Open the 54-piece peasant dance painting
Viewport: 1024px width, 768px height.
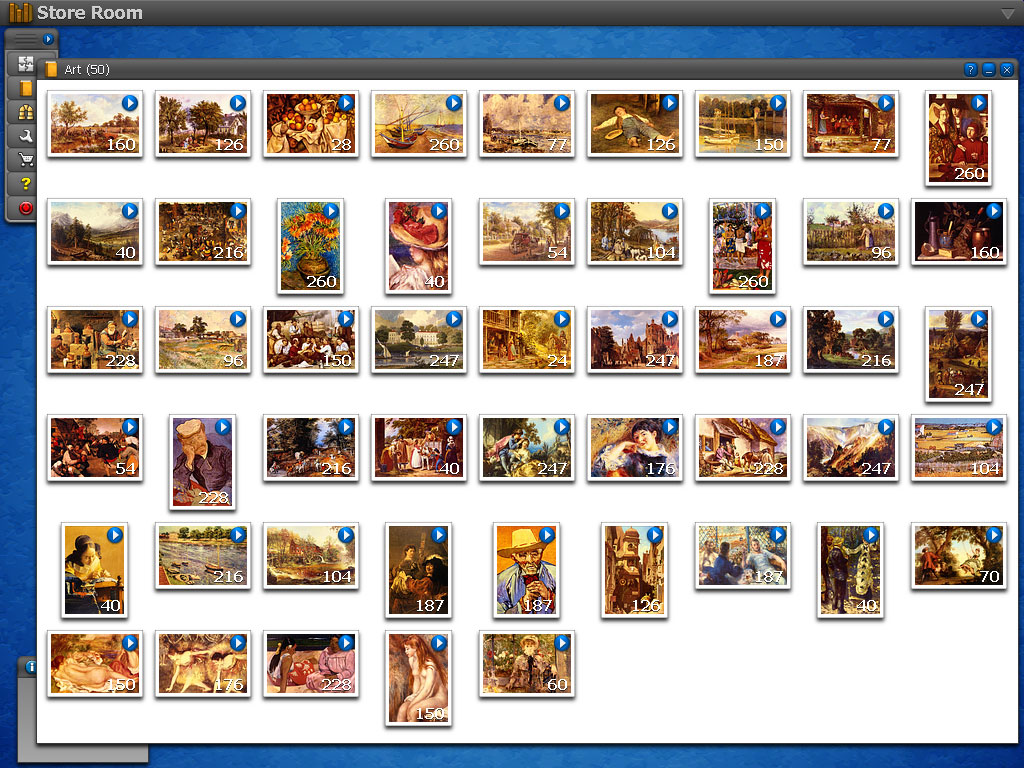coord(95,448)
